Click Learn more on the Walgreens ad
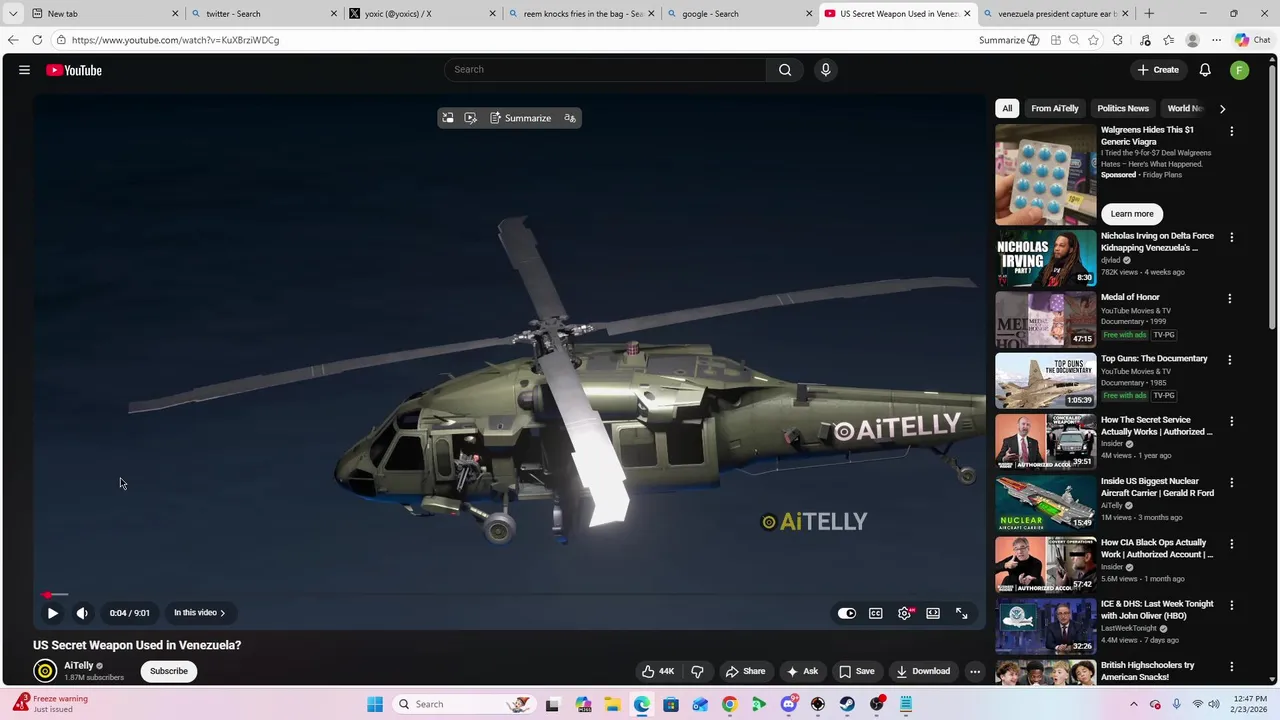This screenshot has width=1280, height=720. pos(1132,214)
